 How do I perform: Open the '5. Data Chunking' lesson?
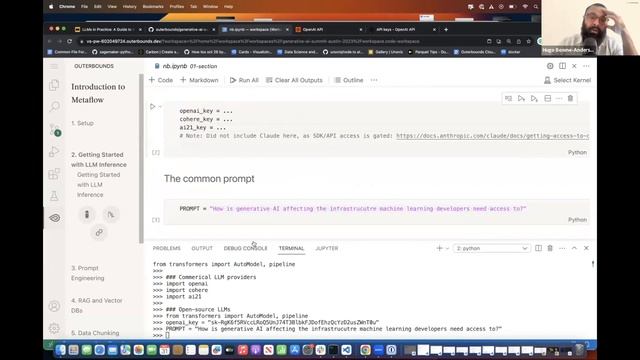pyautogui.click(x=95, y=333)
